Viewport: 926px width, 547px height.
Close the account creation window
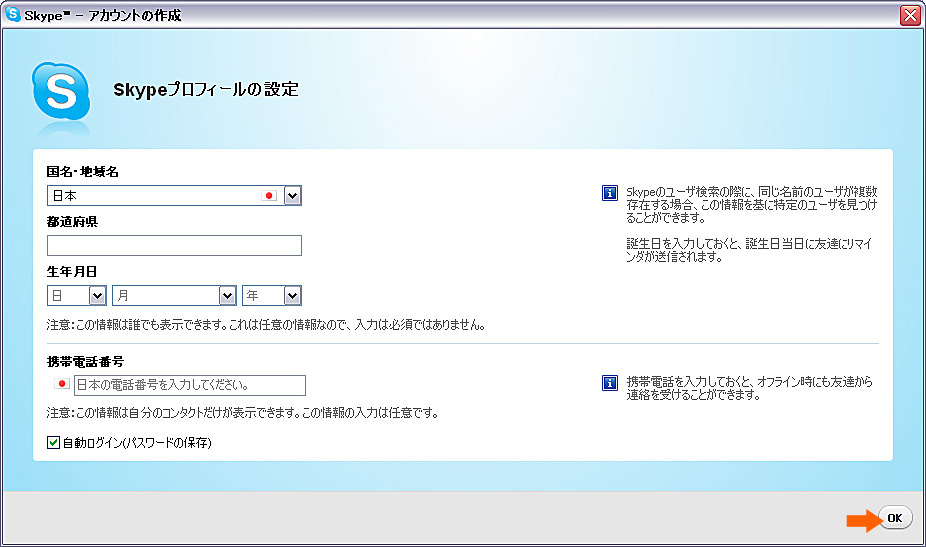(x=910, y=15)
